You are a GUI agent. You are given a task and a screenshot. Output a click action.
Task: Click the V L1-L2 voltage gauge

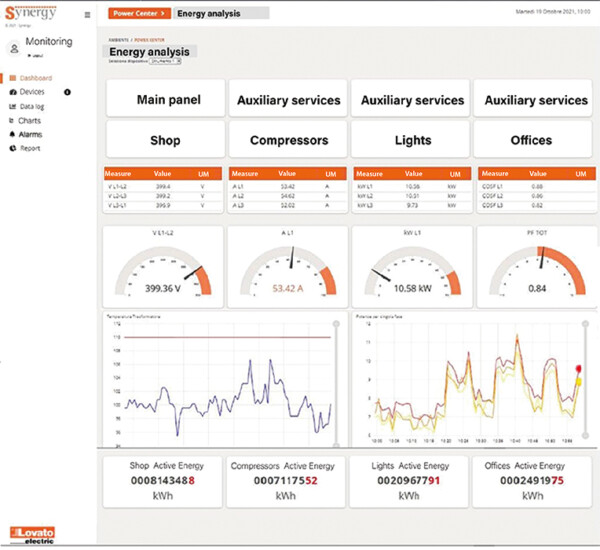(x=164, y=265)
